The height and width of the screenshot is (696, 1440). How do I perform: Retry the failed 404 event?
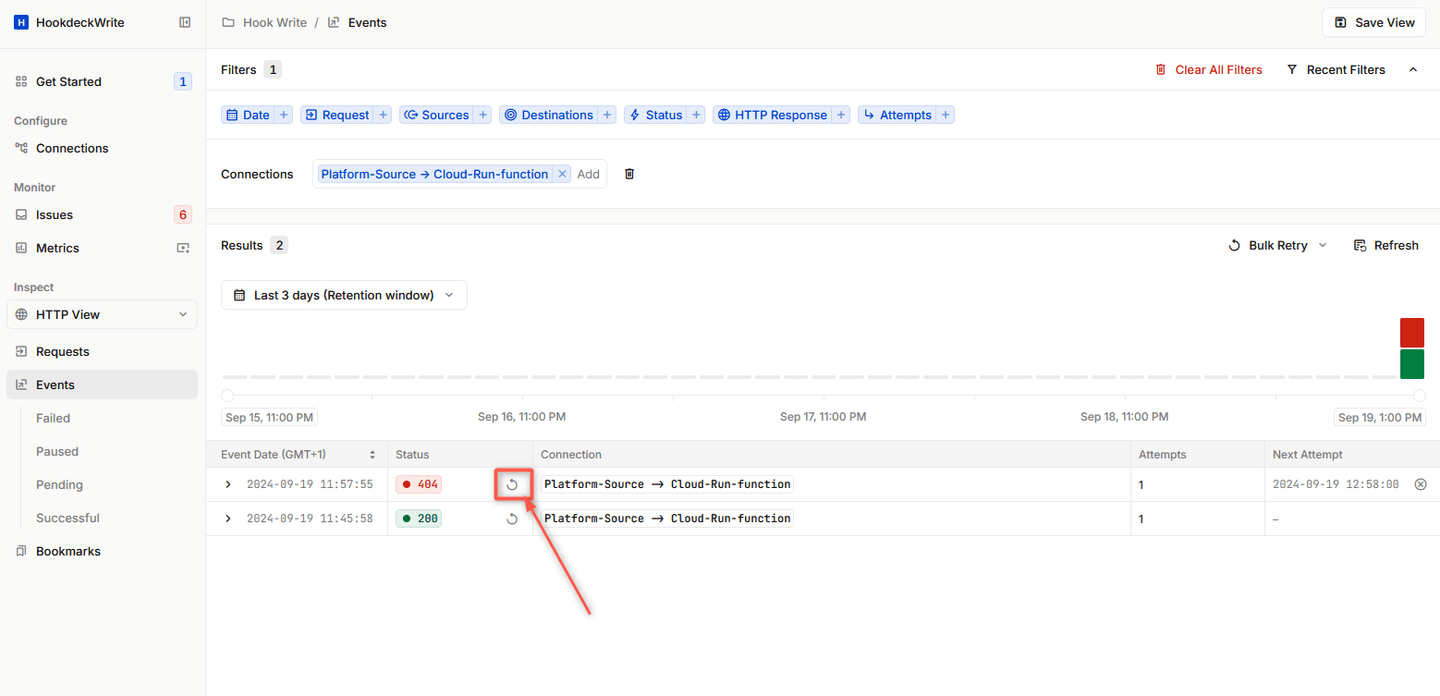pos(513,484)
